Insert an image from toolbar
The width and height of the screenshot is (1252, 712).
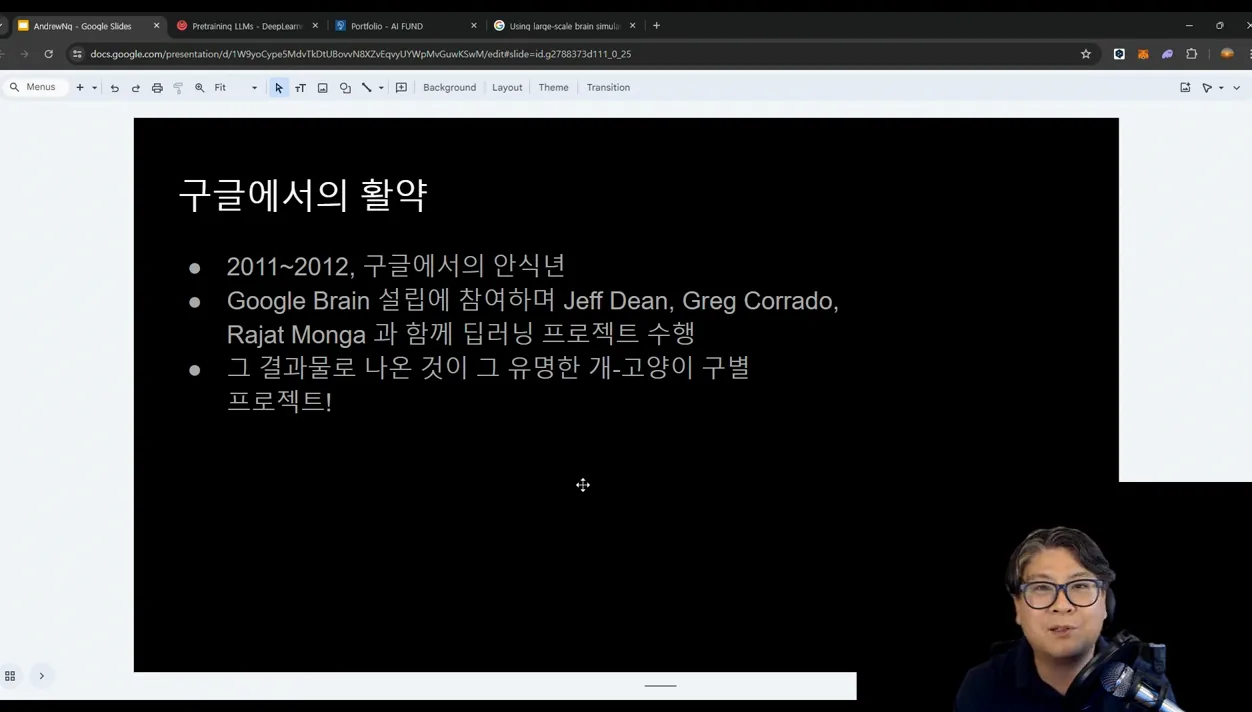[322, 88]
